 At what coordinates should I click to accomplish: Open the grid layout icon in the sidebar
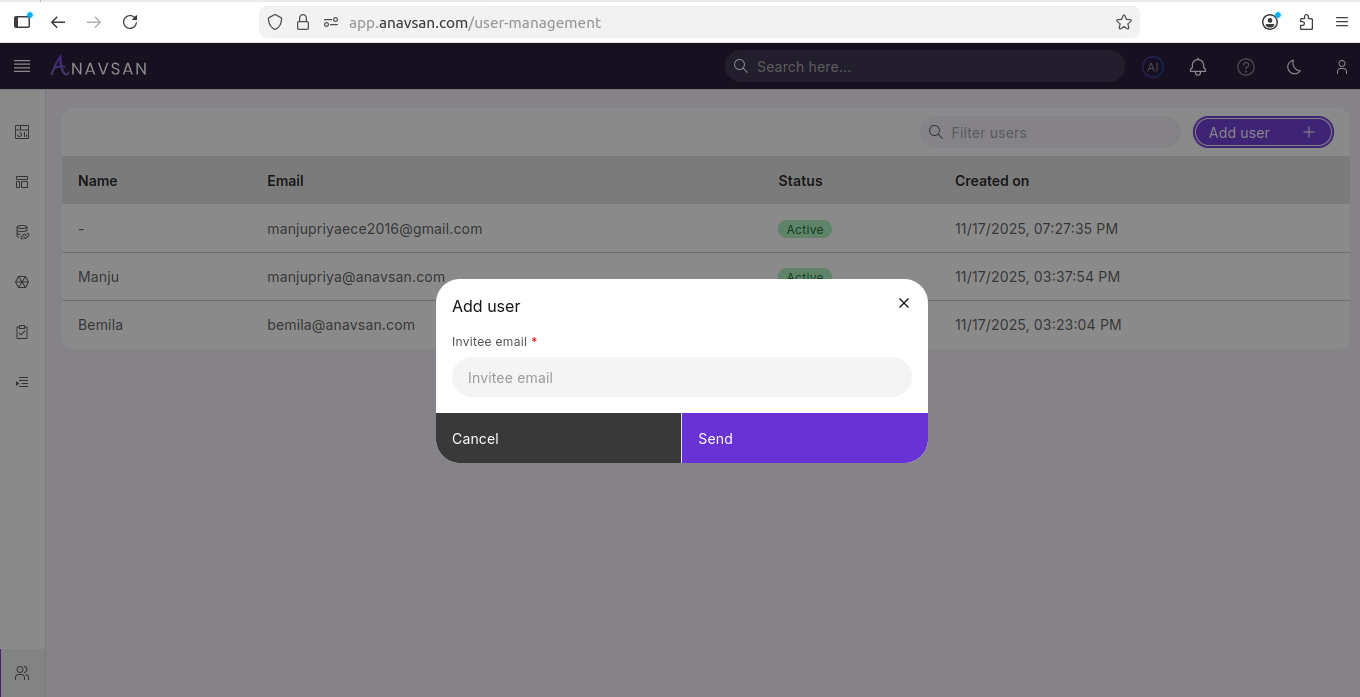click(21, 182)
